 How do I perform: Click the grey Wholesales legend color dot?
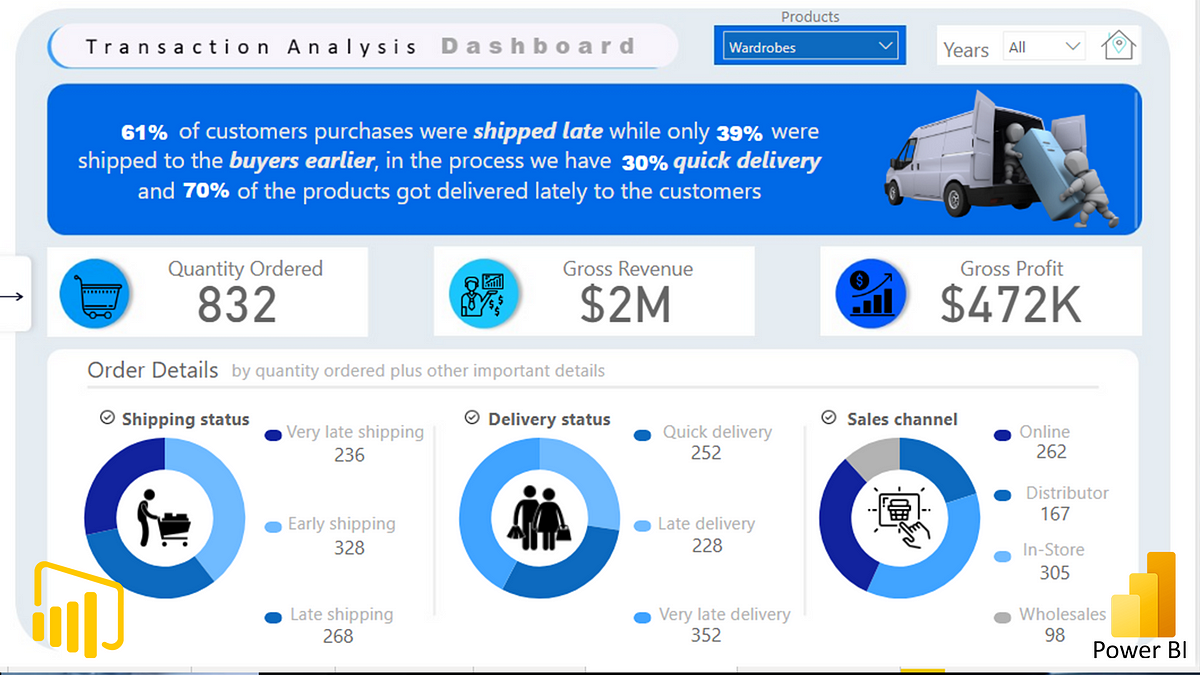[1002, 617]
